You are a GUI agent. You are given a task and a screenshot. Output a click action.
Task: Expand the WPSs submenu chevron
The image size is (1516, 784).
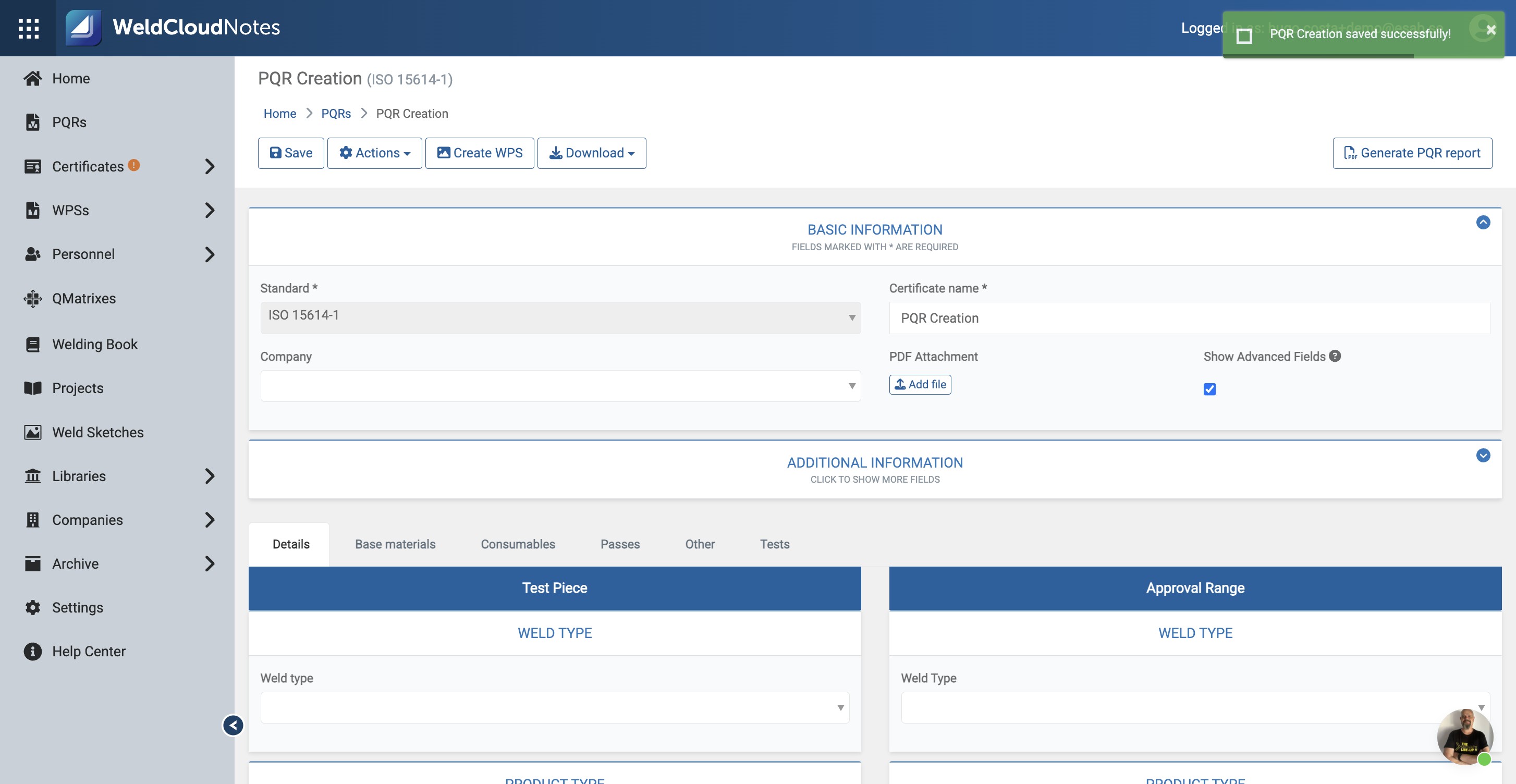point(210,210)
